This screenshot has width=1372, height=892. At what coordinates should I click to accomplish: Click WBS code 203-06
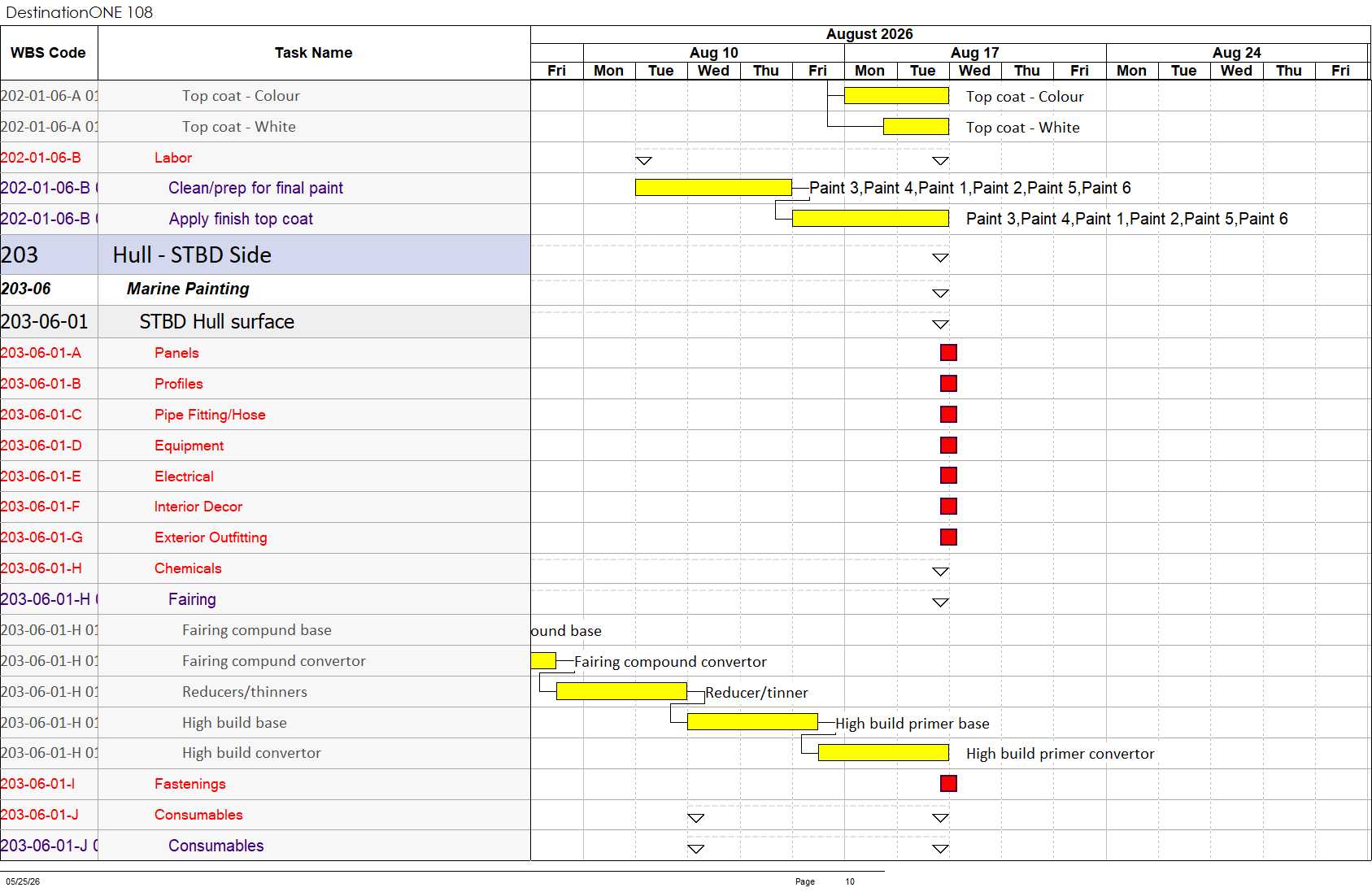26,289
